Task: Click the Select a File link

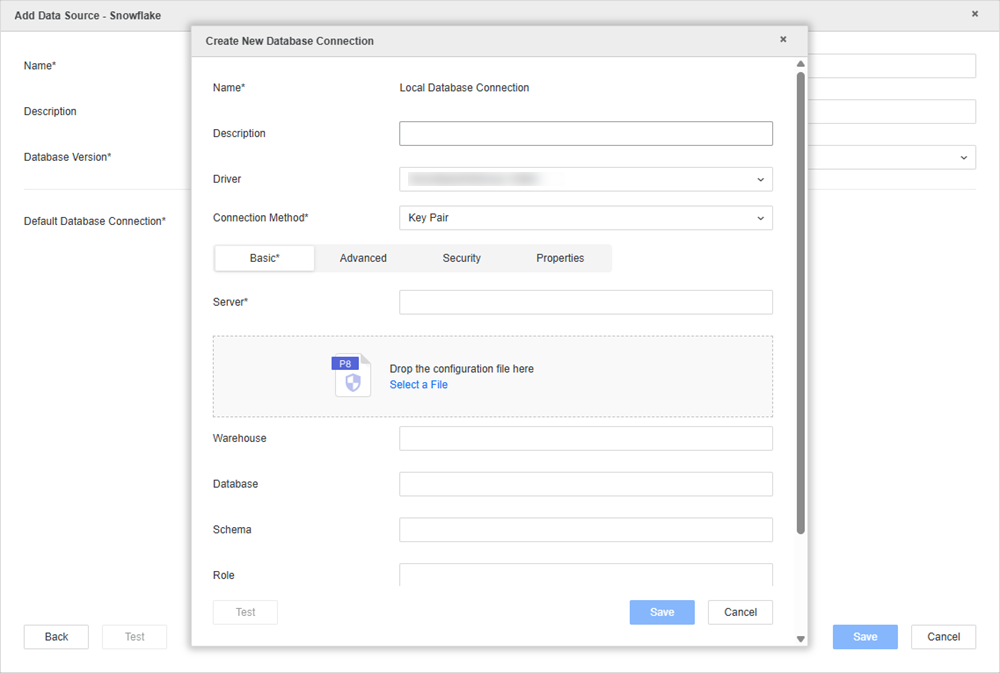Action: pyautogui.click(x=418, y=385)
